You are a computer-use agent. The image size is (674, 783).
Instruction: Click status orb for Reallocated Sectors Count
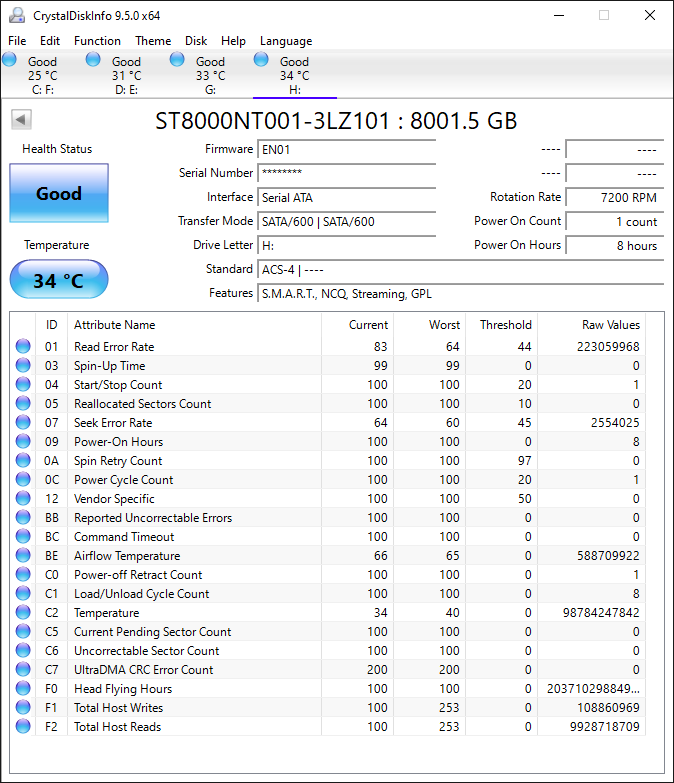tap(23, 403)
